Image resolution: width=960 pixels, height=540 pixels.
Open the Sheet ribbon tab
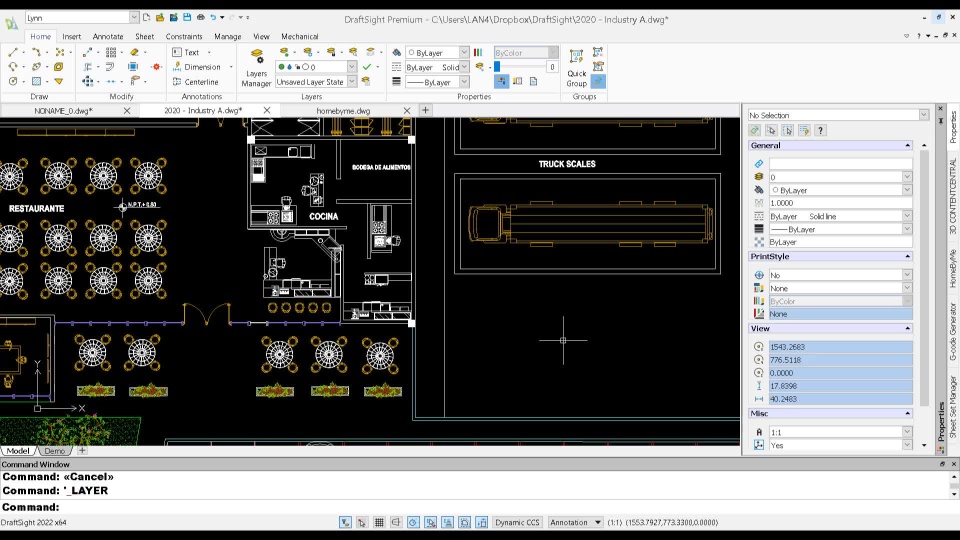pyautogui.click(x=144, y=37)
